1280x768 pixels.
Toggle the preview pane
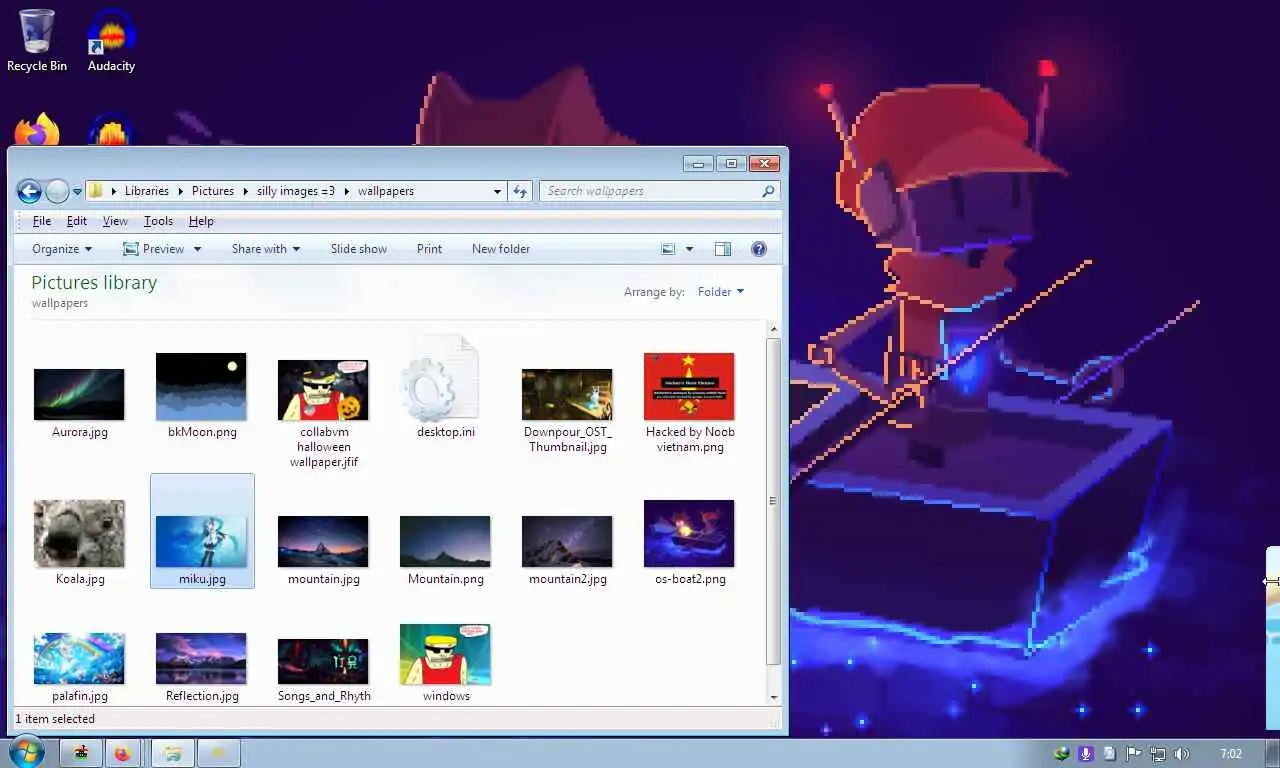click(x=723, y=249)
